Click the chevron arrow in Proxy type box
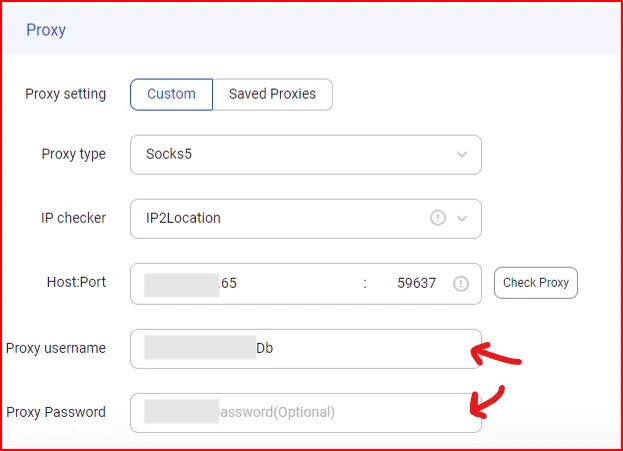 point(462,155)
